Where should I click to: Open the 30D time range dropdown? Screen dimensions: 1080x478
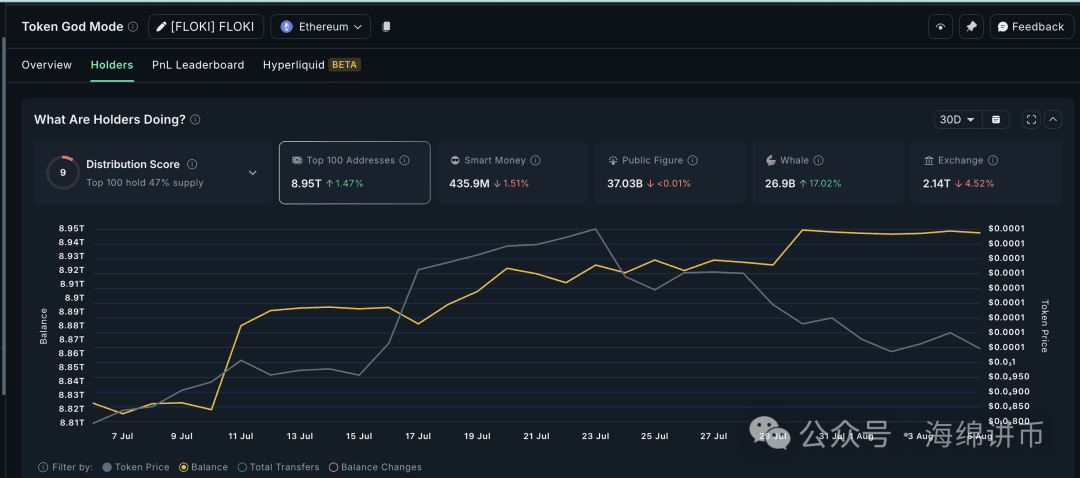(x=957, y=120)
